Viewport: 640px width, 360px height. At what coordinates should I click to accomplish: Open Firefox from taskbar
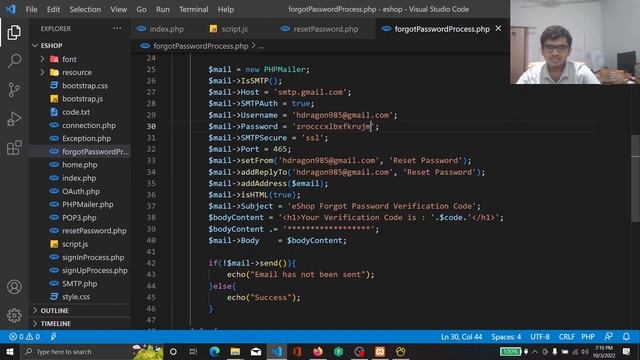[318, 351]
